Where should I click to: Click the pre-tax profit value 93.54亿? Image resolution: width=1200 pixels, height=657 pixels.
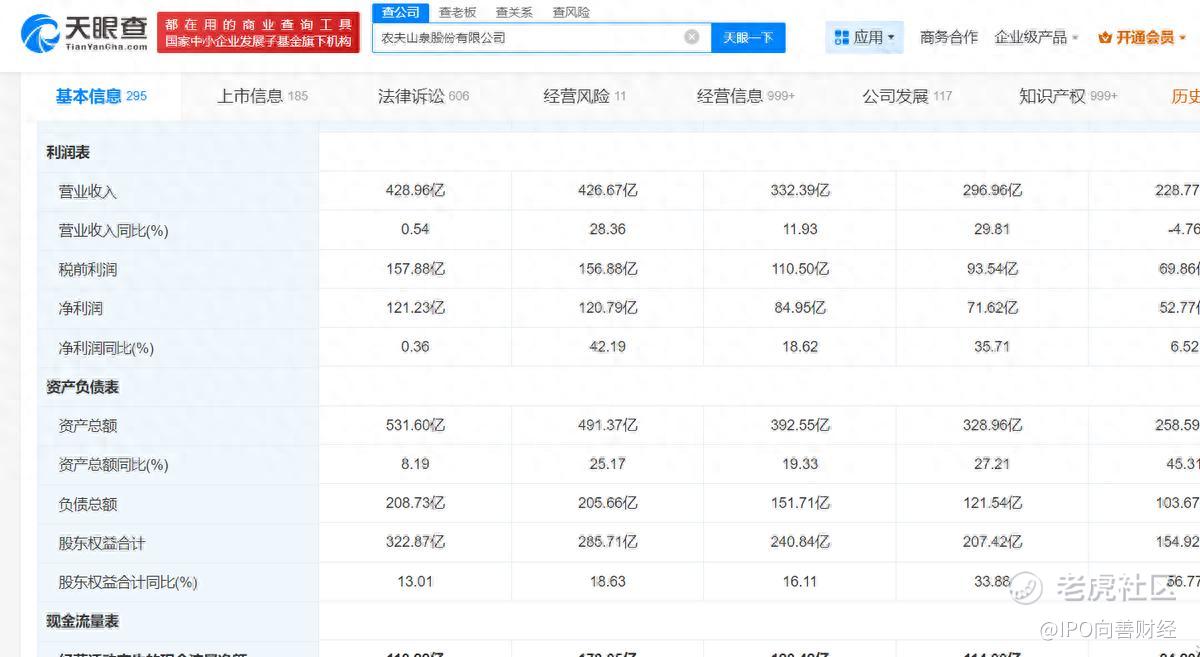pos(992,268)
